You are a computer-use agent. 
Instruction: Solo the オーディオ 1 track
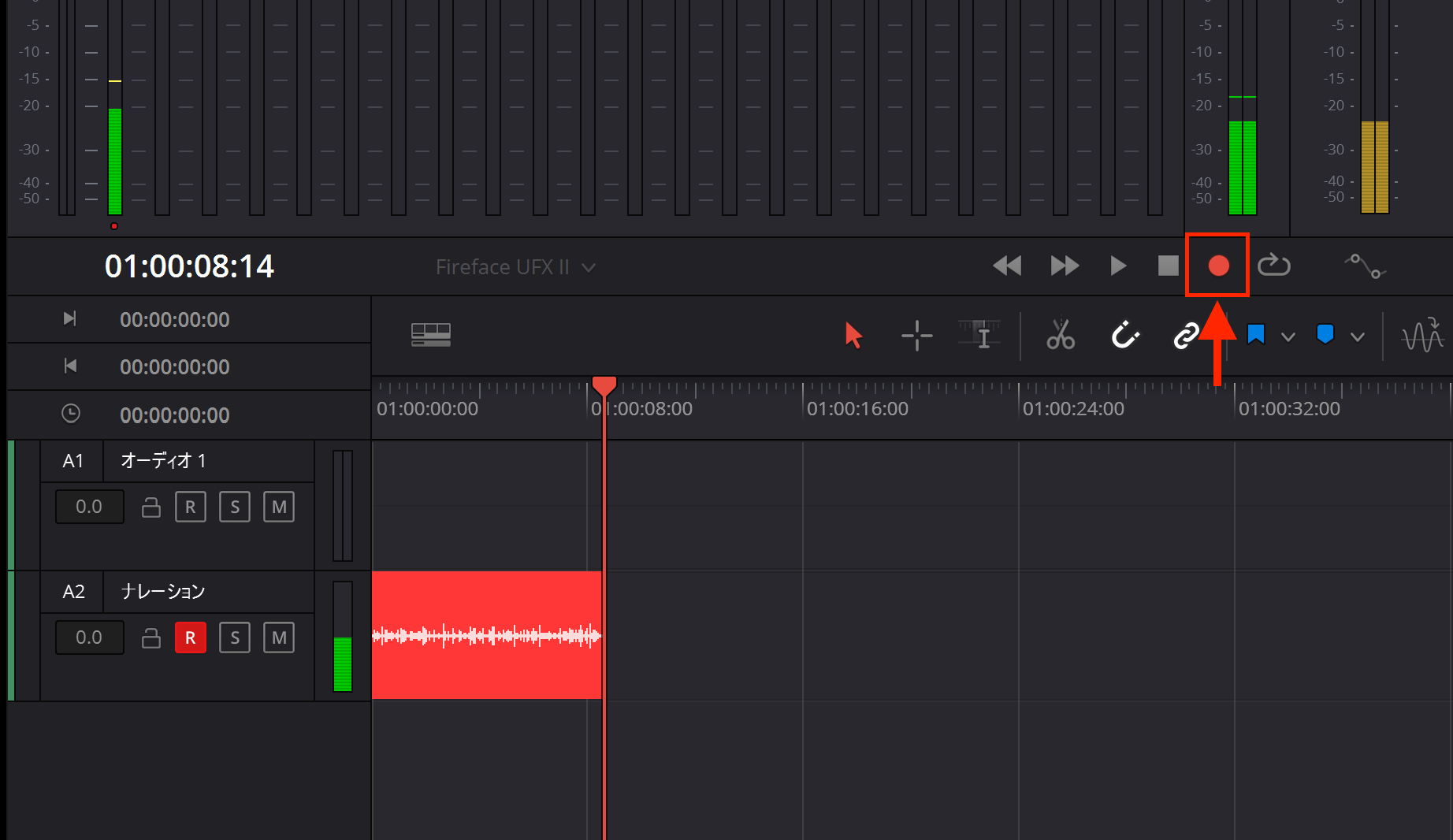click(235, 507)
